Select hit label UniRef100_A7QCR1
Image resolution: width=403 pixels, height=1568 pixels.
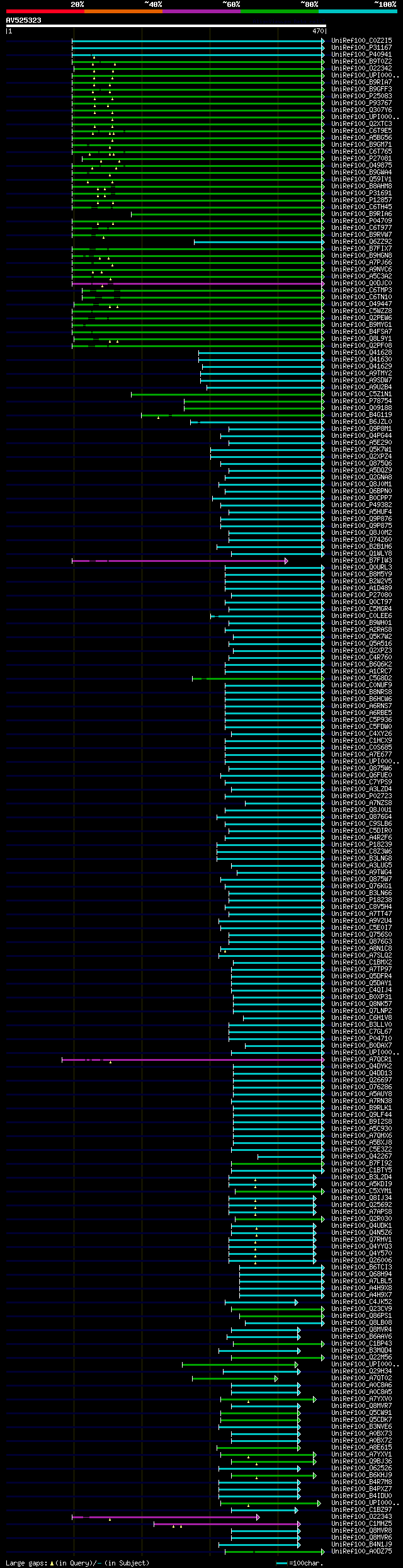click(x=361, y=1060)
